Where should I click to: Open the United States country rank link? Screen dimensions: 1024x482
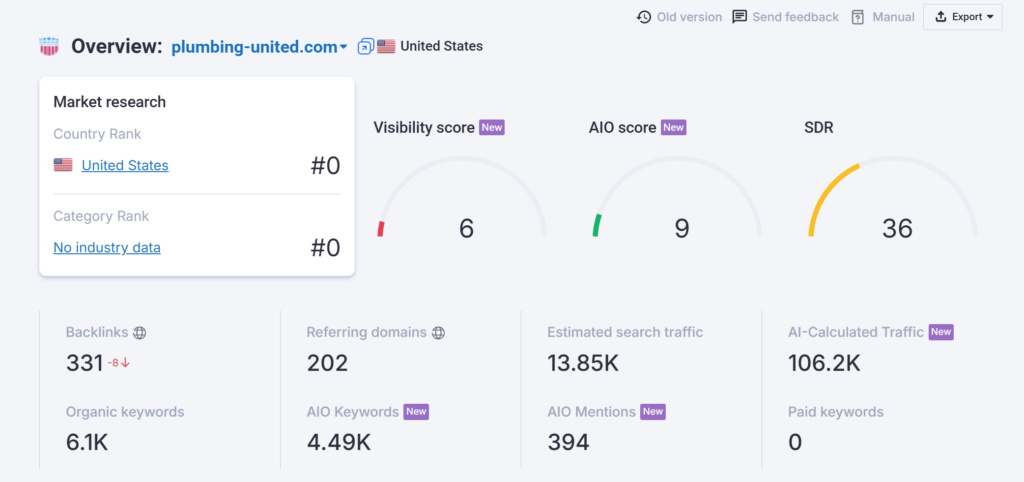tap(125, 165)
